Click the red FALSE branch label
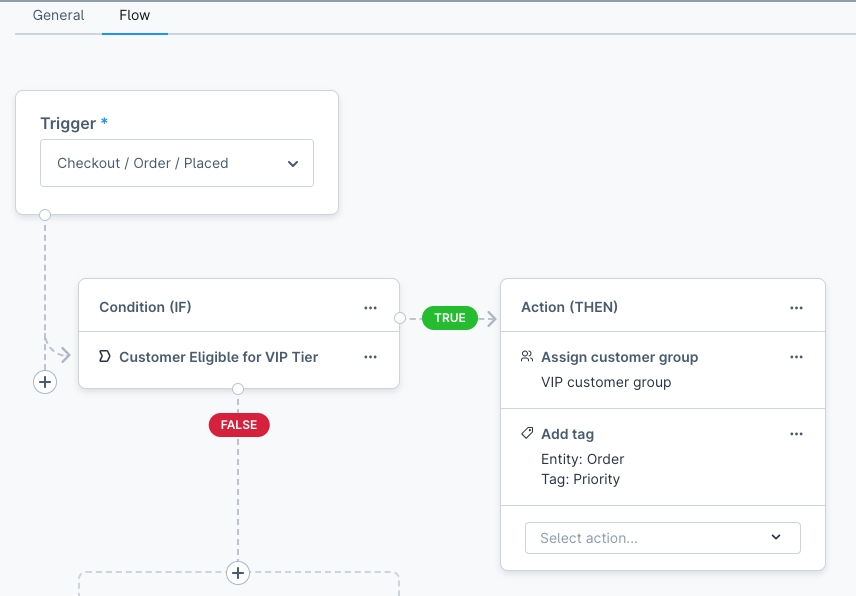 238,425
